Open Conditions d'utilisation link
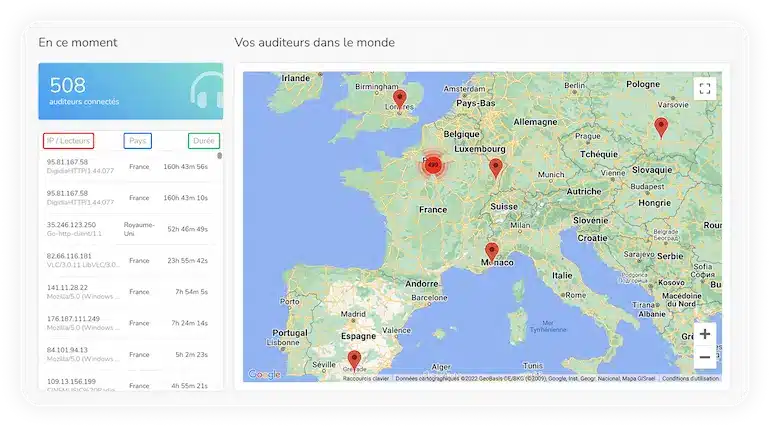The width and height of the screenshot is (770, 427). (690, 378)
